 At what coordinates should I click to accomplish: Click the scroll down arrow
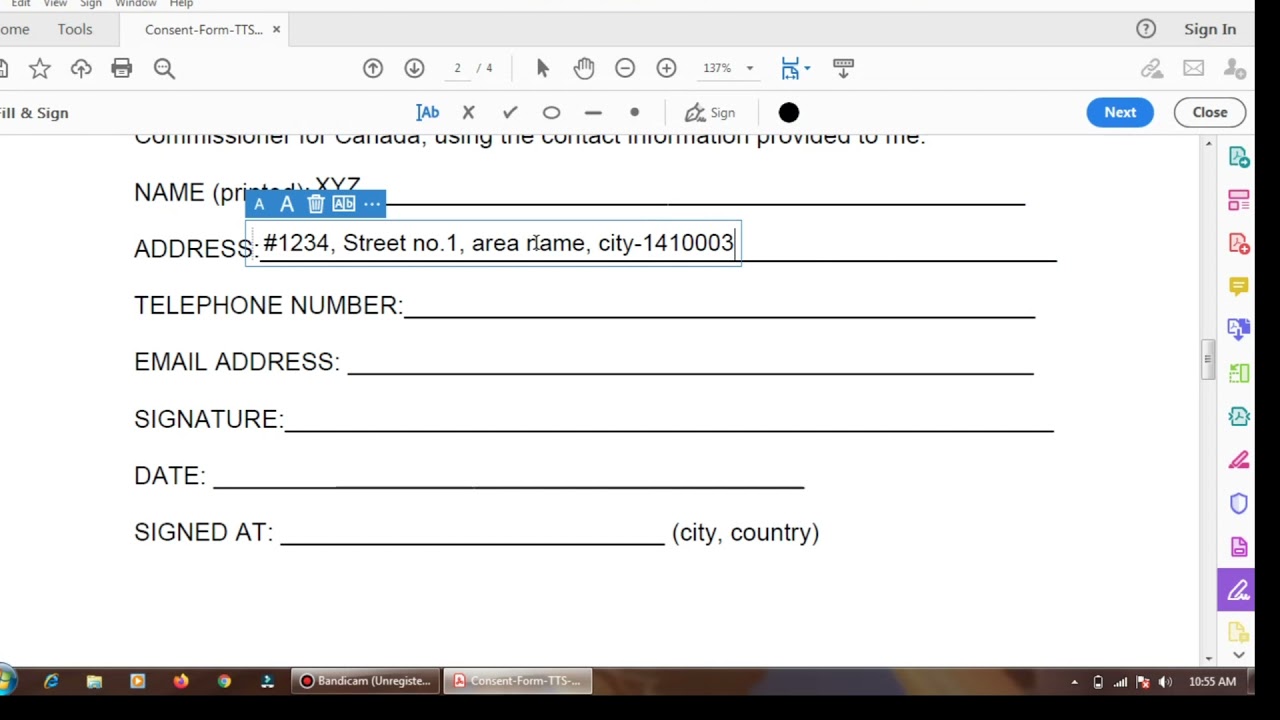1208,657
